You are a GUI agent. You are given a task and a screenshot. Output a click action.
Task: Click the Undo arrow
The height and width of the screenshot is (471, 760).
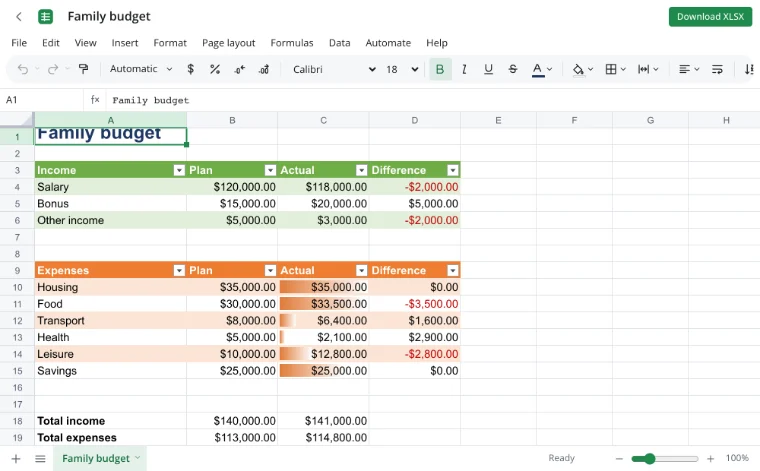pyautogui.click(x=23, y=69)
